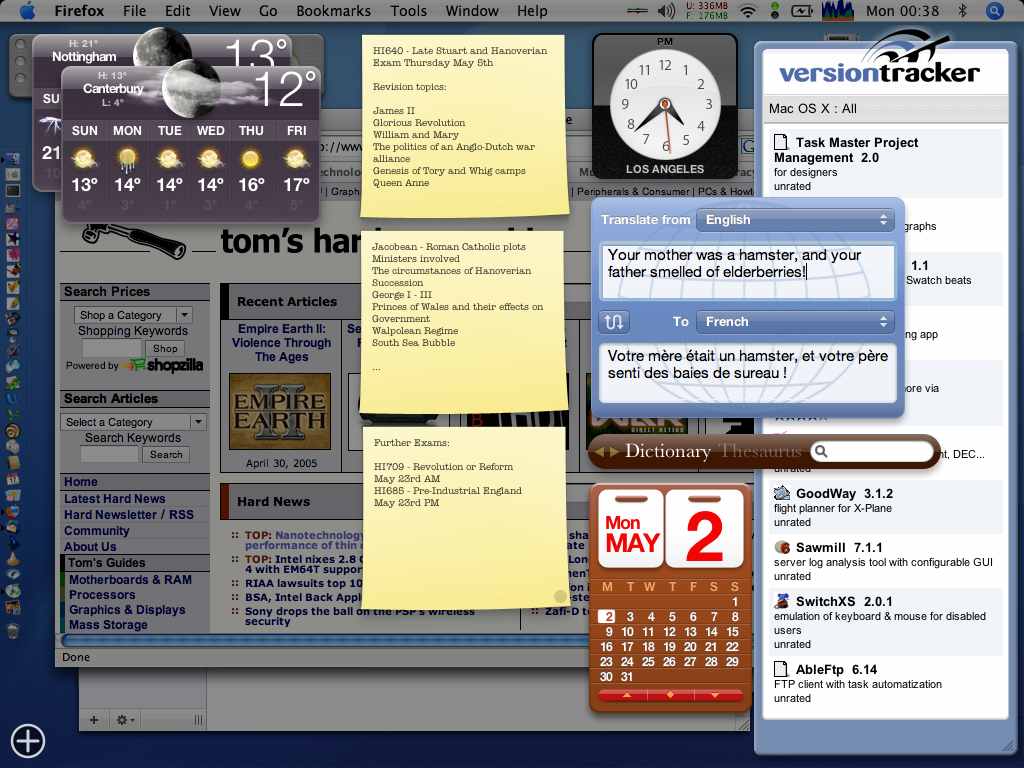Open the Bookmarks menu
This screenshot has width=1024, height=768.
pyautogui.click(x=333, y=10)
